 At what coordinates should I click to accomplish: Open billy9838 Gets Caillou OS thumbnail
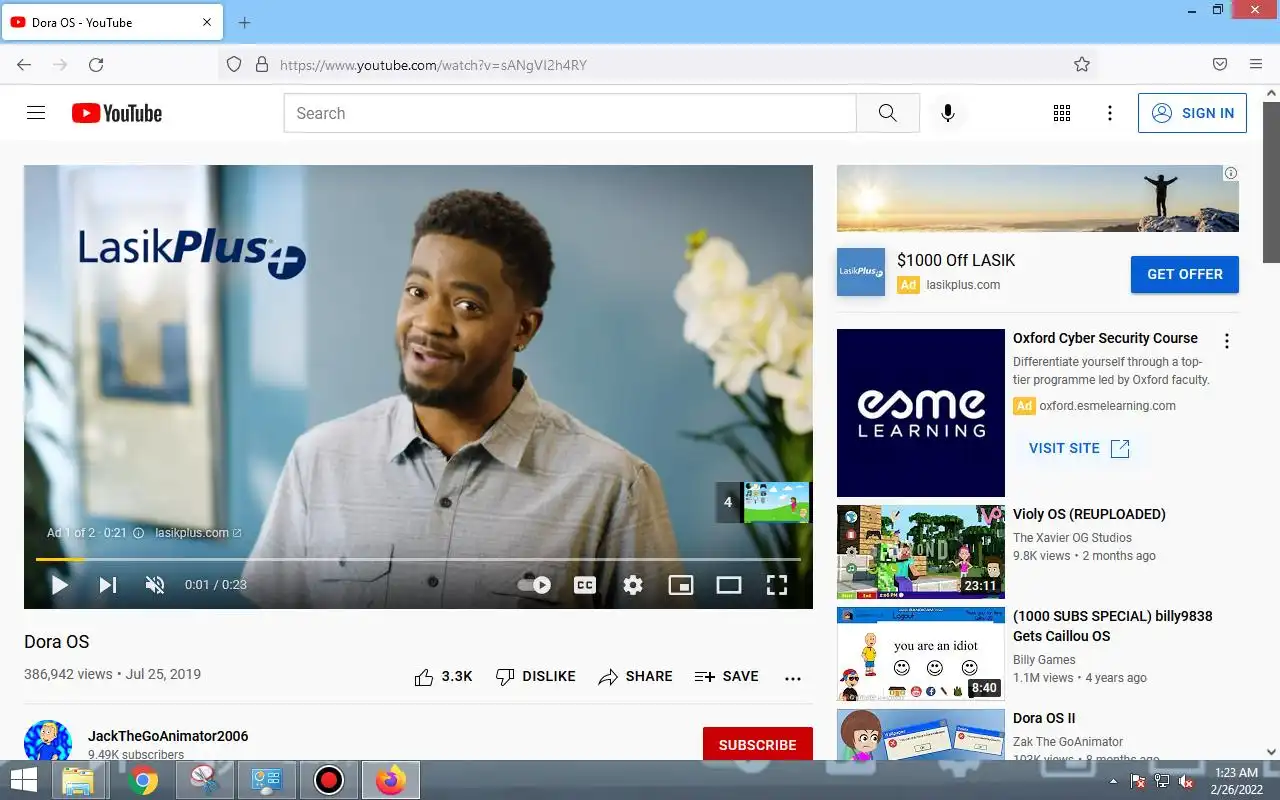(x=921, y=654)
